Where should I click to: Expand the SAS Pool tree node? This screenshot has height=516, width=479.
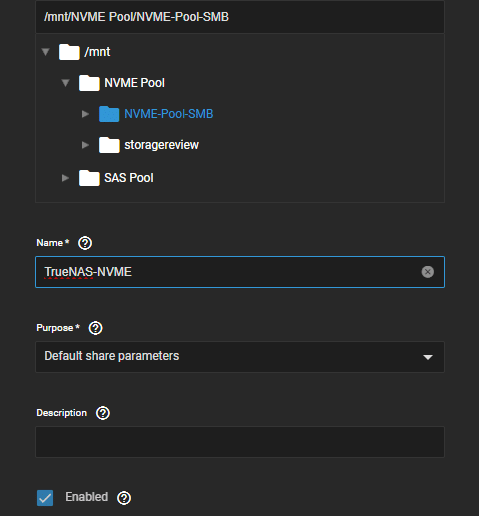tap(65, 178)
